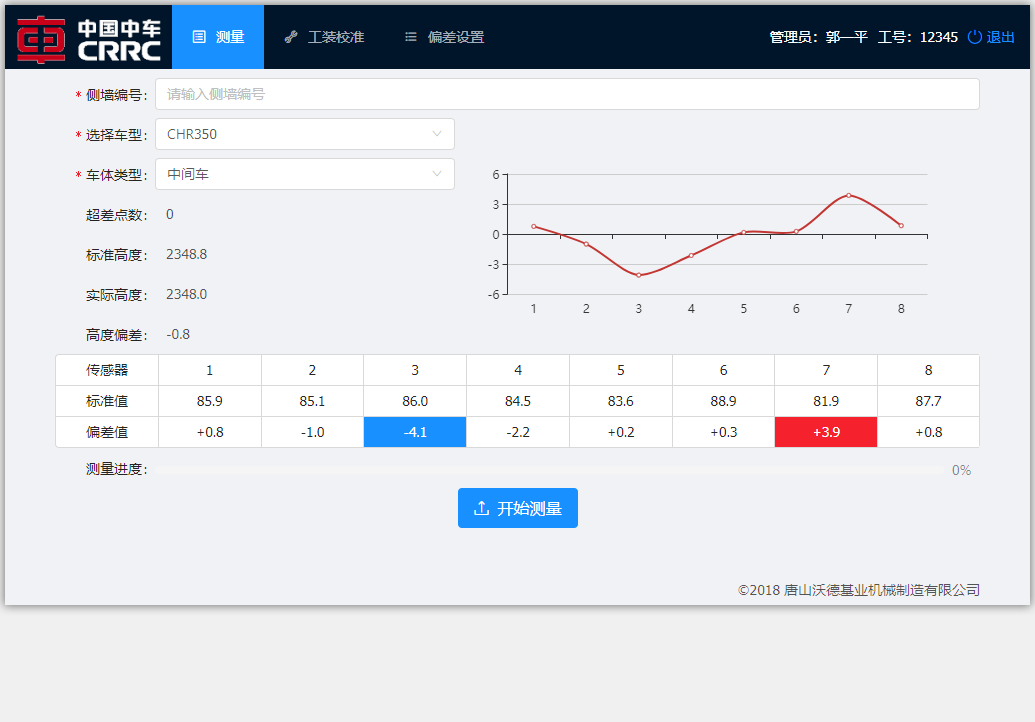
Task: Focus the 侧墙编号 input field
Action: (x=566, y=94)
